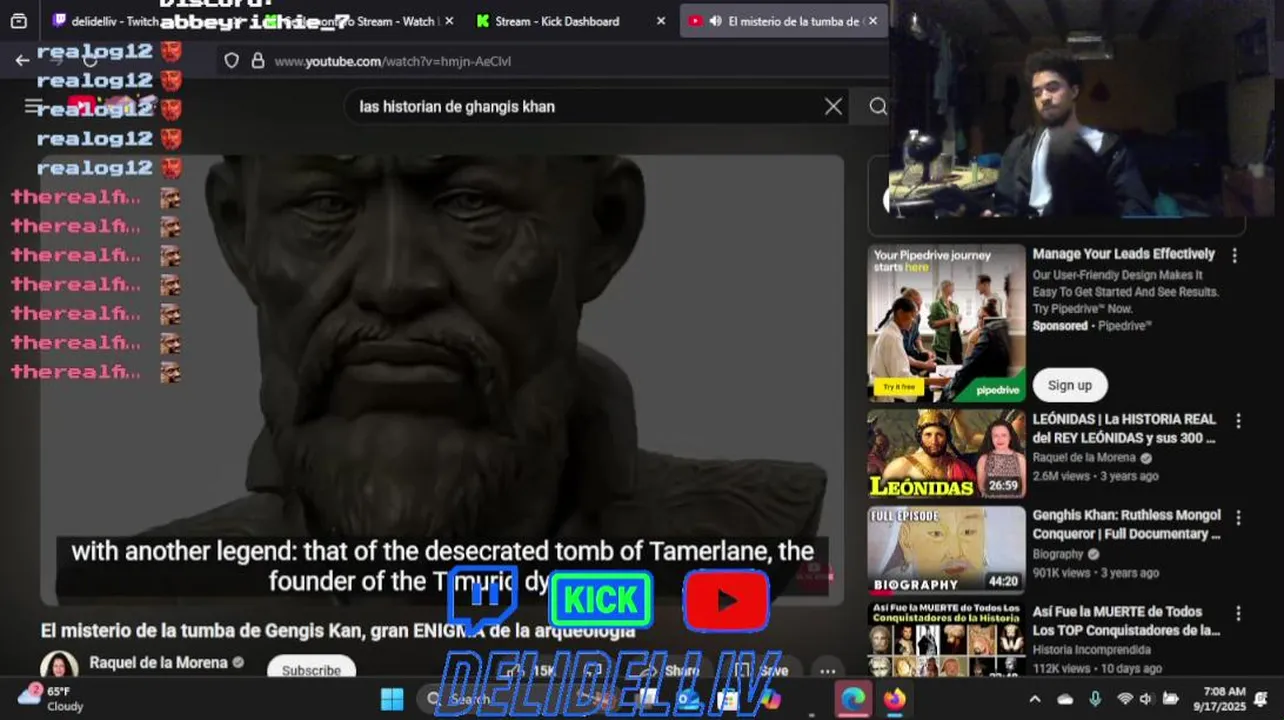Viewport: 1284px width, 720px height.
Task: Close the Stream - Kick Dashboard tab
Action: tap(660, 21)
